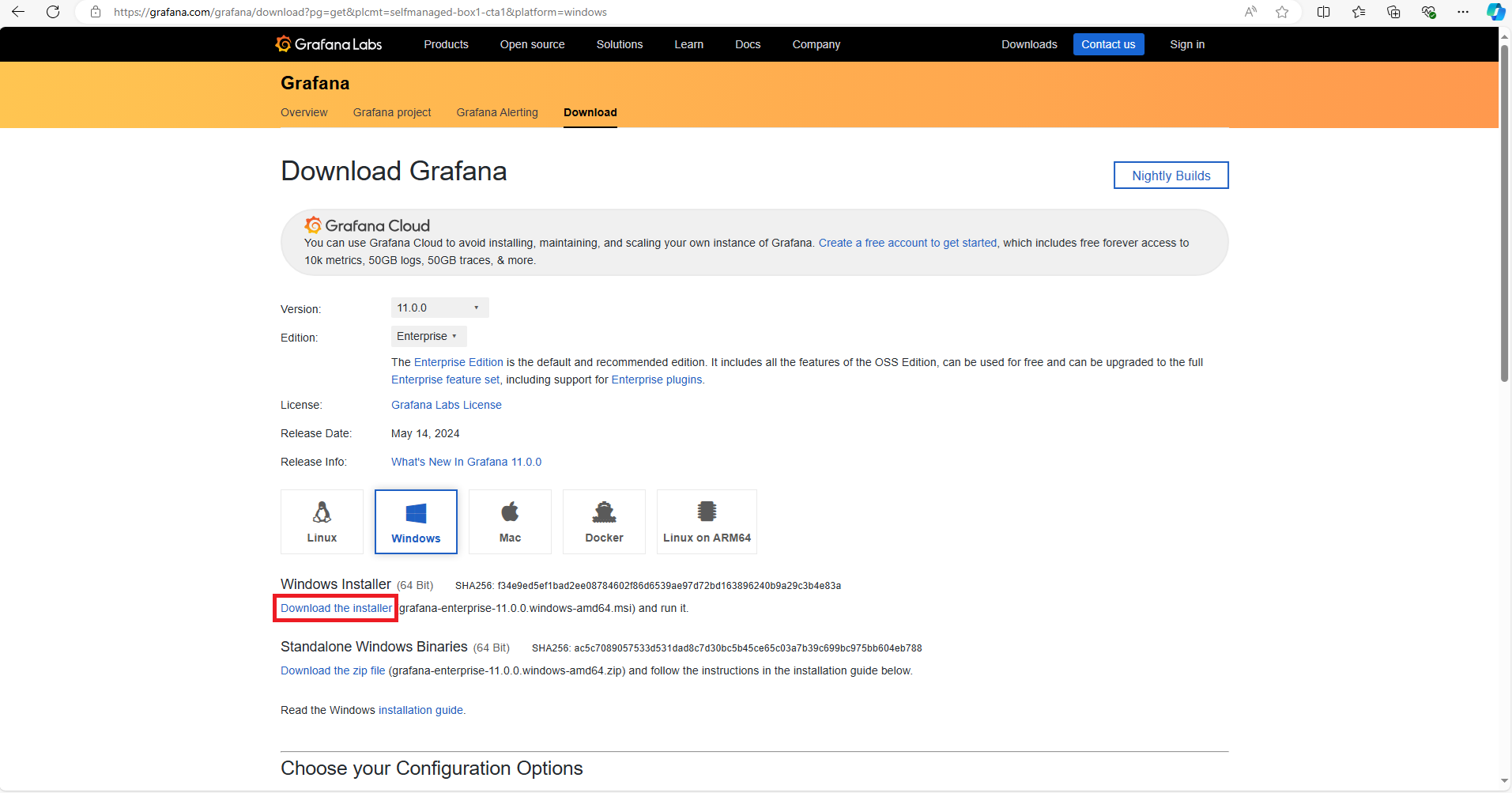Click the Download Grafana heading
Image resolution: width=1512 pixels, height=793 pixels.
[x=394, y=171]
